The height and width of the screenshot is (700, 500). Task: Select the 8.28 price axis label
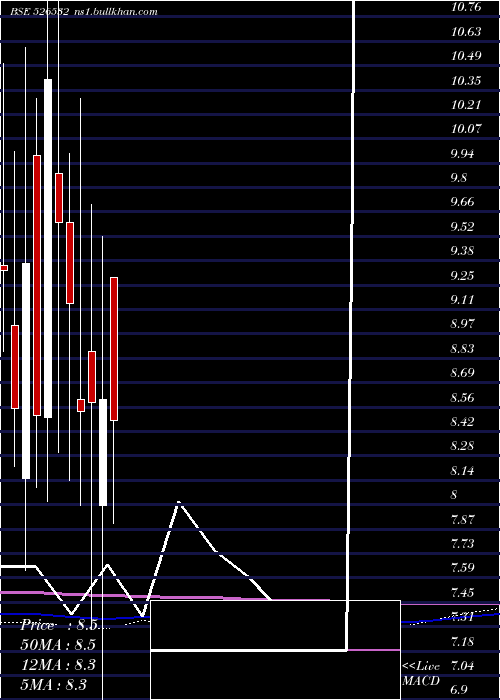(x=462, y=446)
